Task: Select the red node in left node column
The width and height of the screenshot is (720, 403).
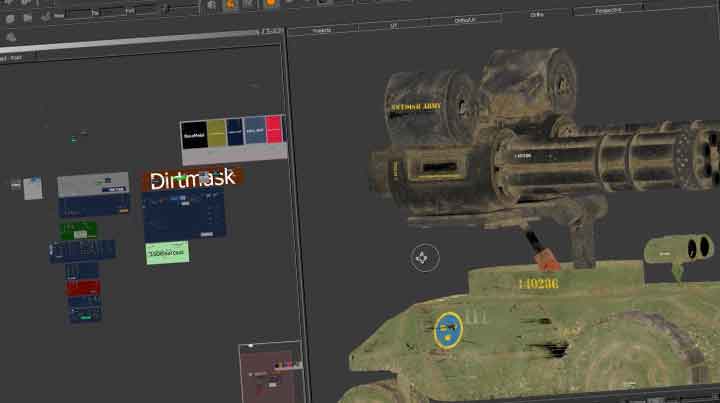Action: 83,287
